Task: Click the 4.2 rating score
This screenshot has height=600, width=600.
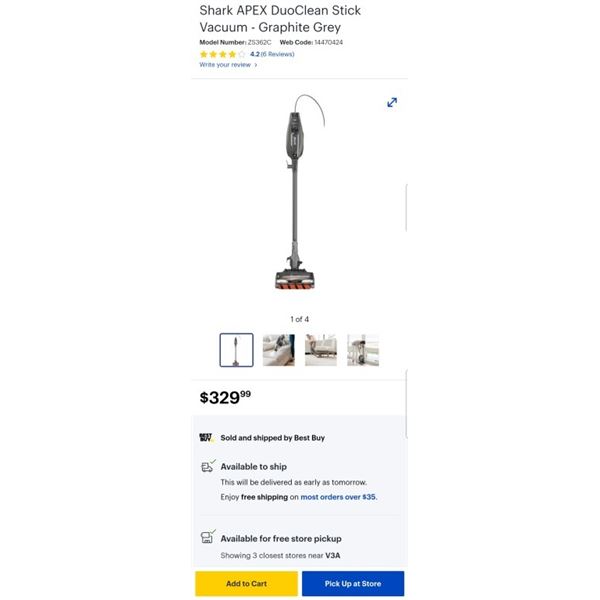Action: tap(254, 54)
